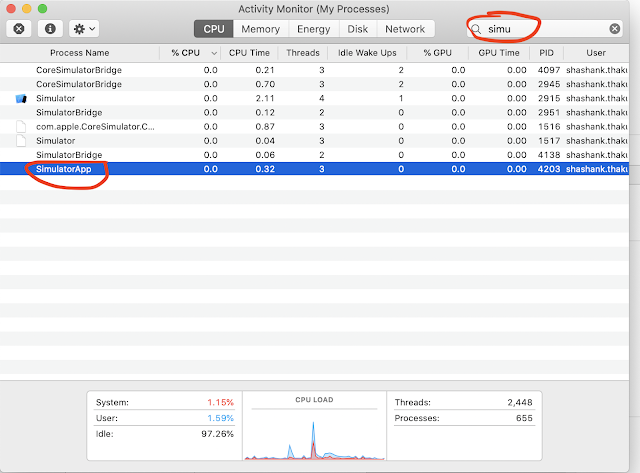Switch to the Energy tab
Viewport: 640px width, 473px height.
pos(313,29)
